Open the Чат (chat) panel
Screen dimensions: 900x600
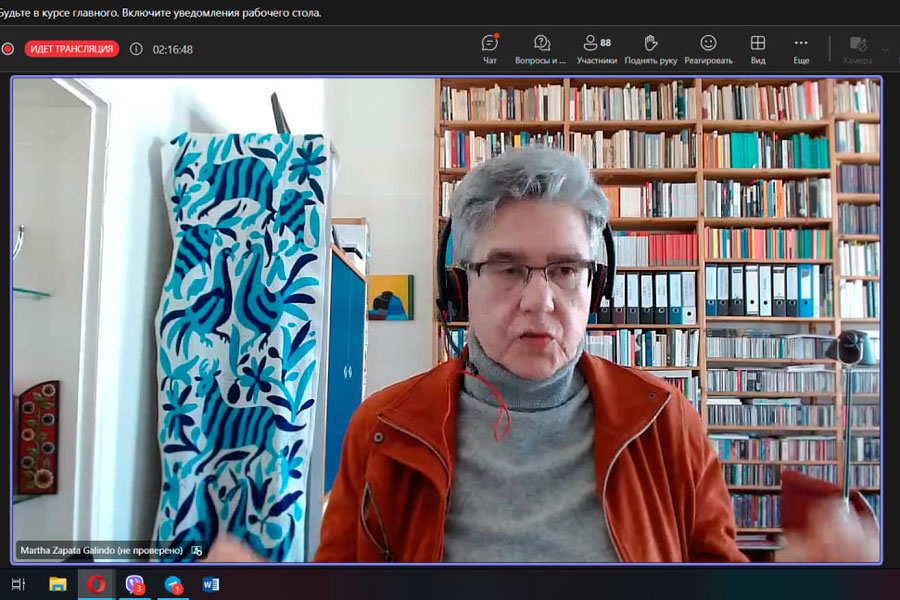(489, 49)
